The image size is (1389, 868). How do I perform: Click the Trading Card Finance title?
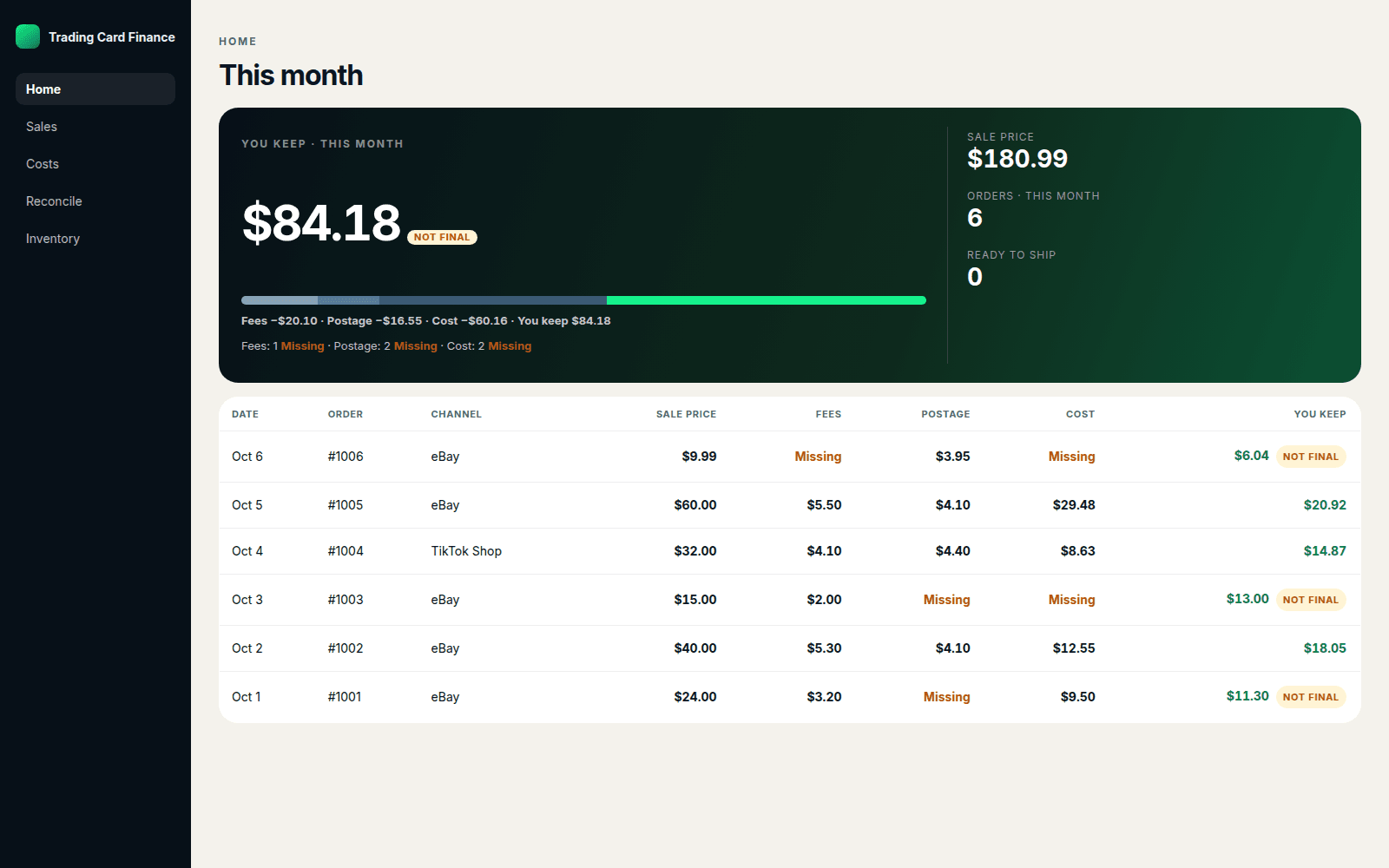tap(112, 37)
